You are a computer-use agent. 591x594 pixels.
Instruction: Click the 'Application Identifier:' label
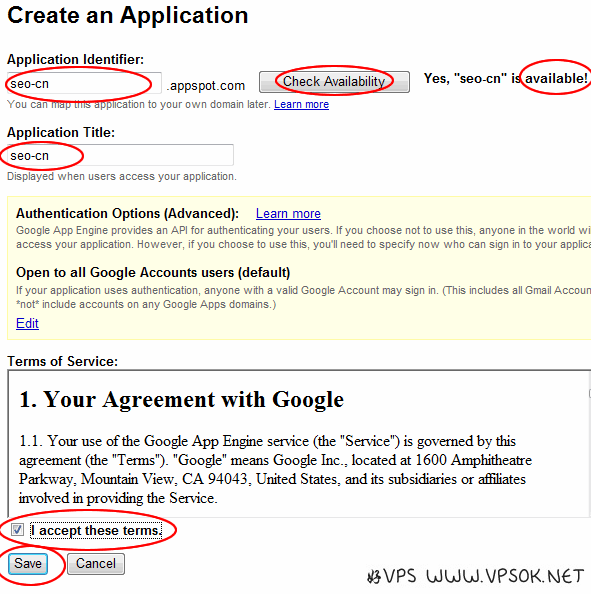75,59
